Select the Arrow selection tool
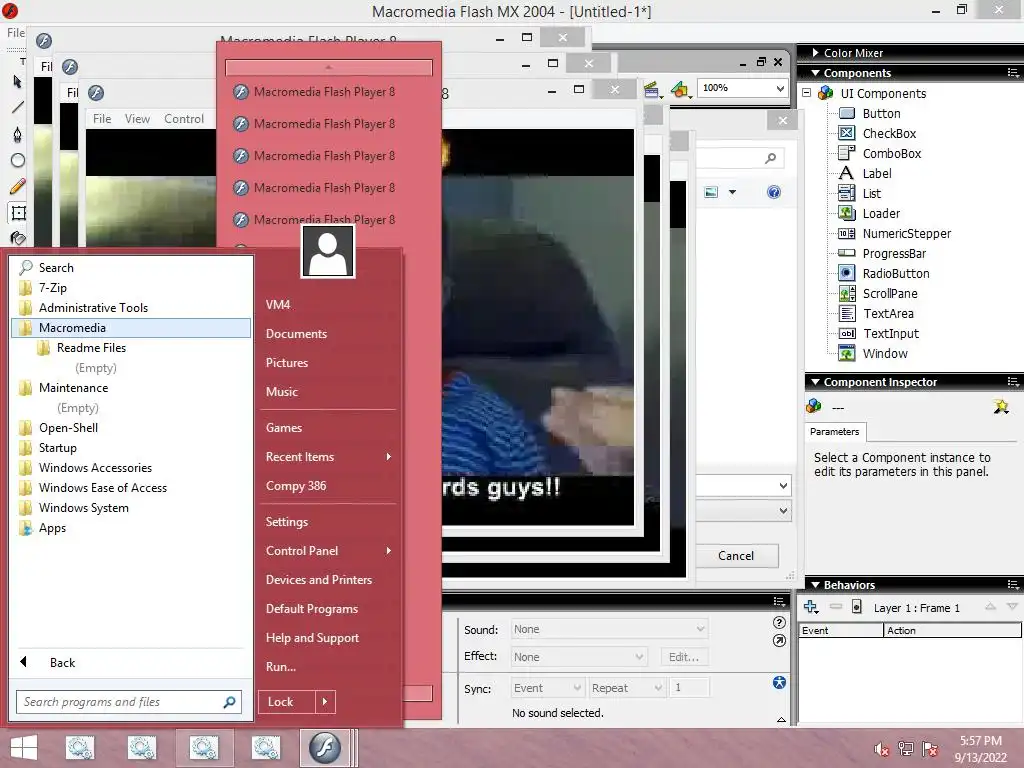 pyautogui.click(x=18, y=82)
